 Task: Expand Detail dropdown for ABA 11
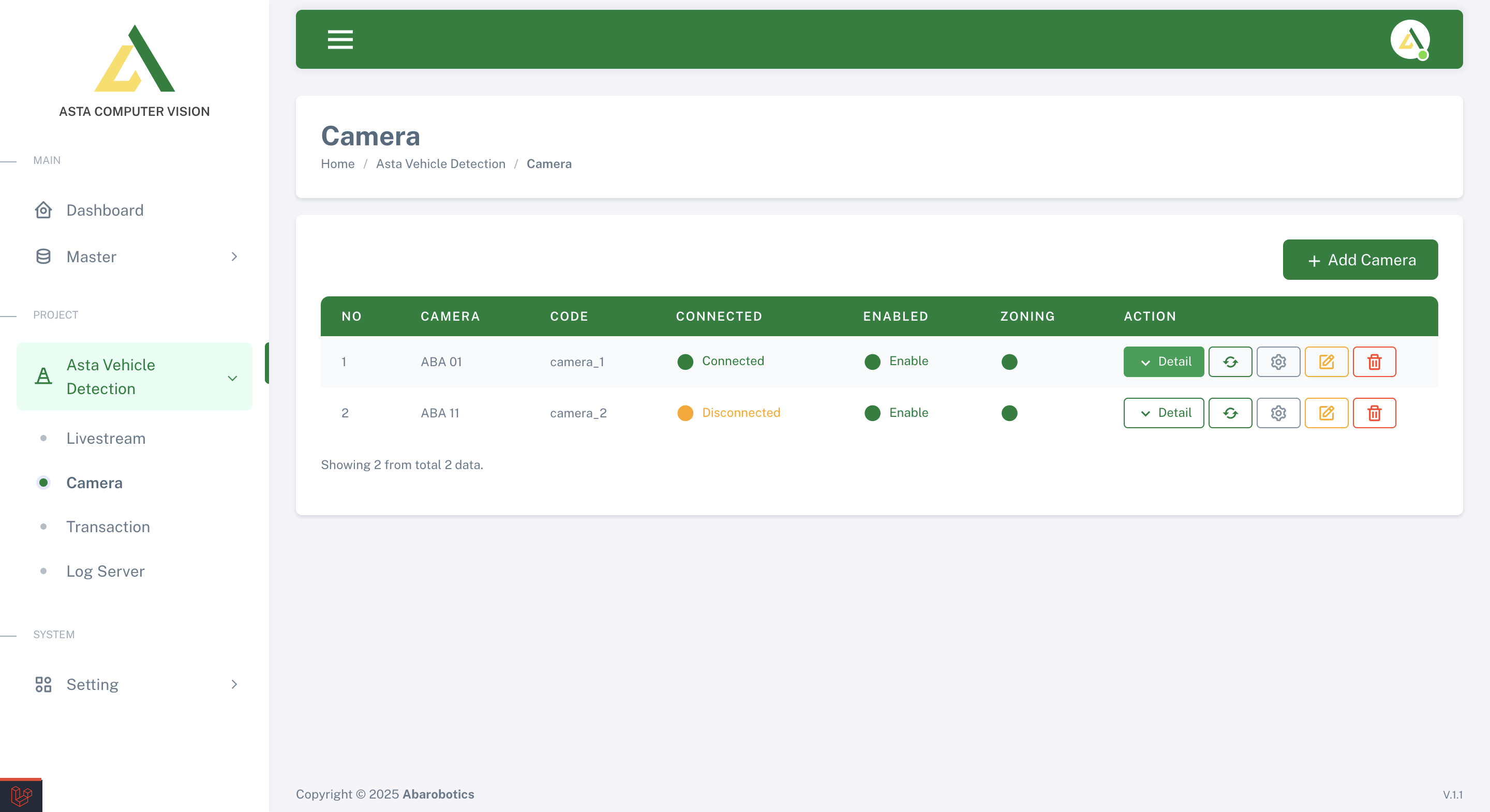click(x=1164, y=413)
